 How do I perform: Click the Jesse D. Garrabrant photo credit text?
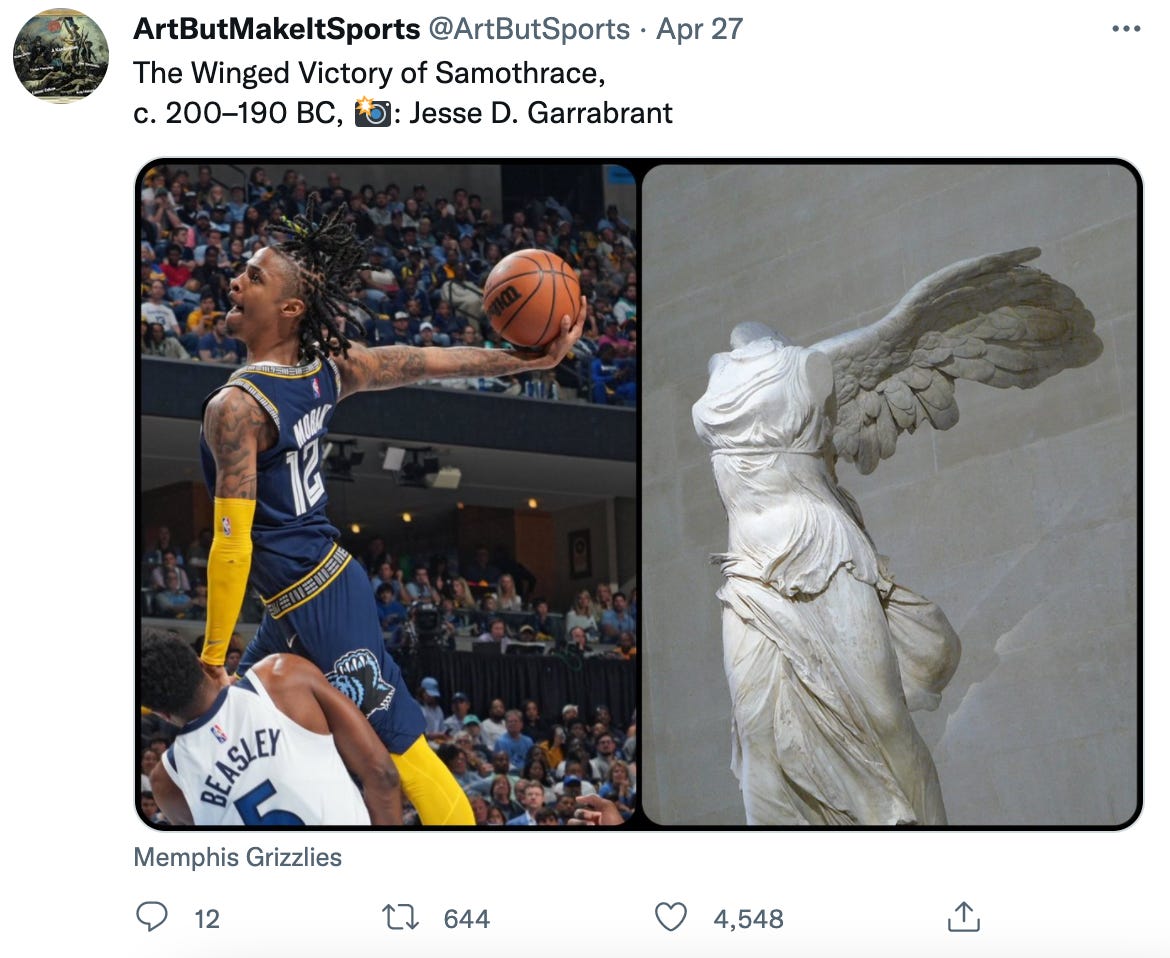pos(540,113)
